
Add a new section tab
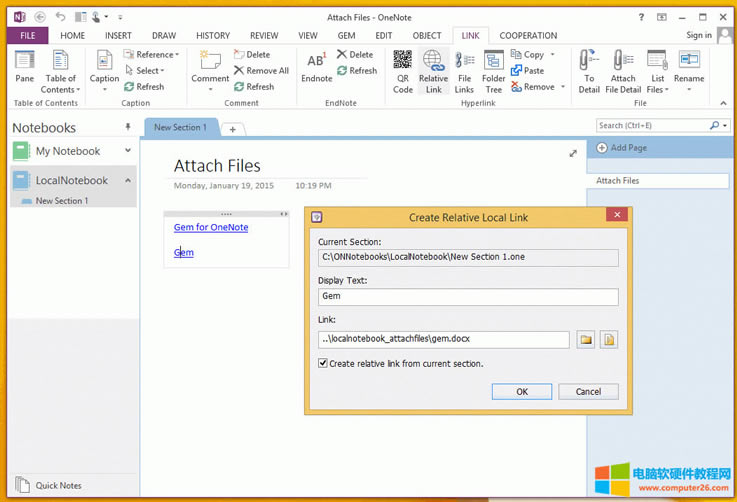click(x=232, y=129)
